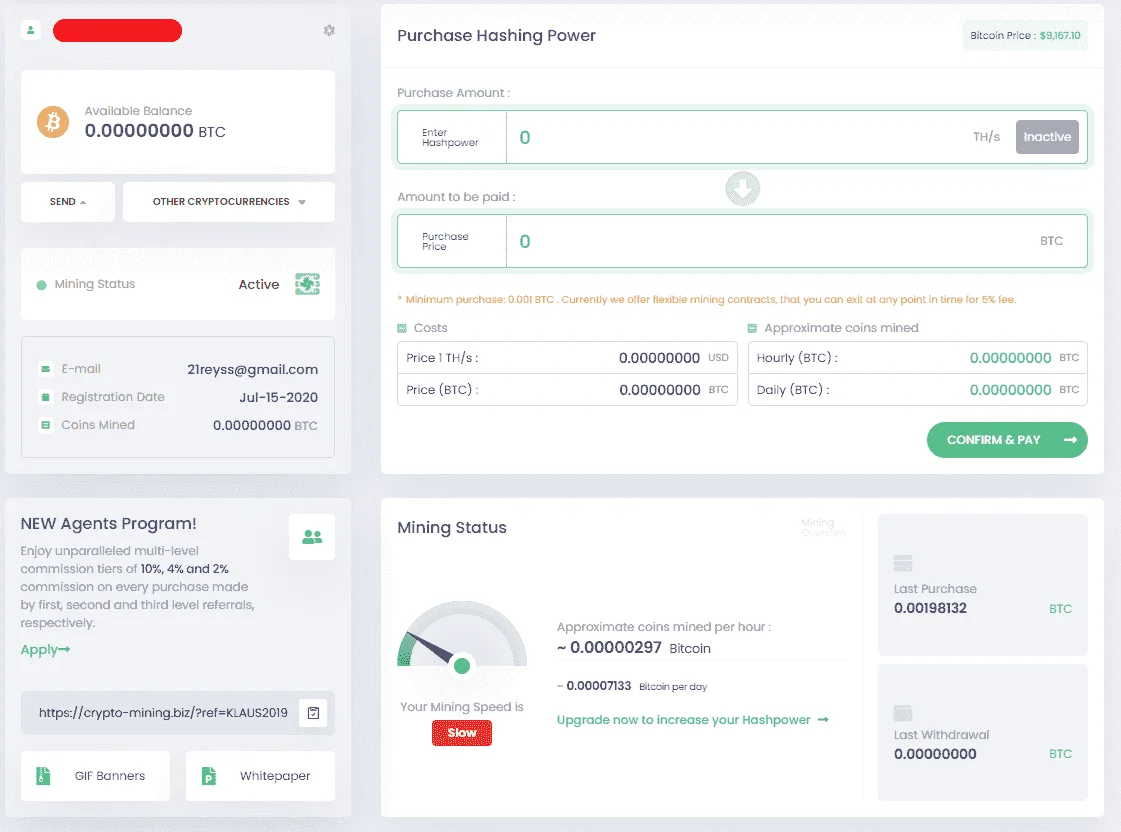Screen dimensions: 1121x832
Task: Click registration date Jul-15-2020
Action: pos(279,397)
